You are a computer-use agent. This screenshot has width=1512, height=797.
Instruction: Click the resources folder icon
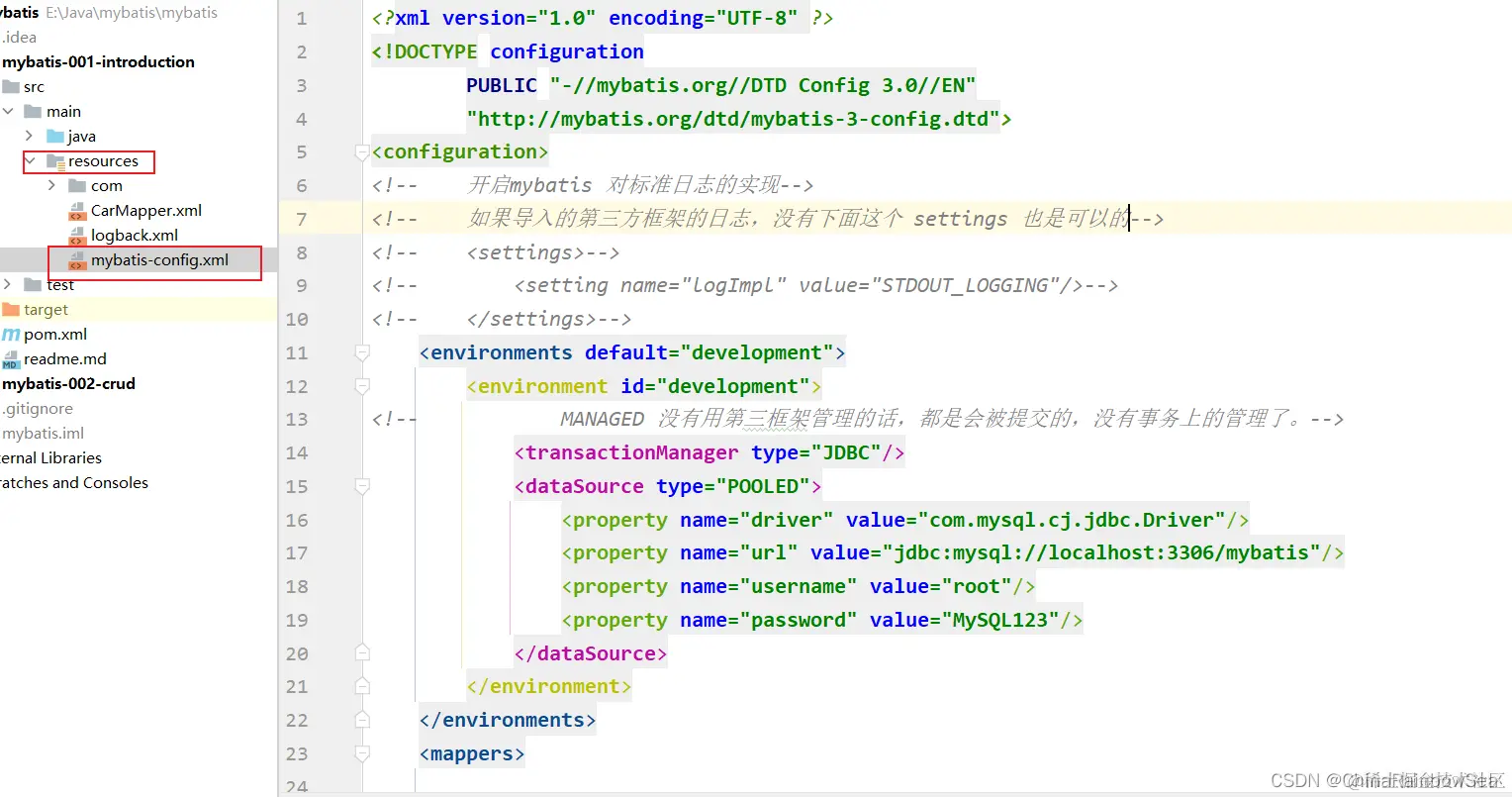tap(55, 161)
